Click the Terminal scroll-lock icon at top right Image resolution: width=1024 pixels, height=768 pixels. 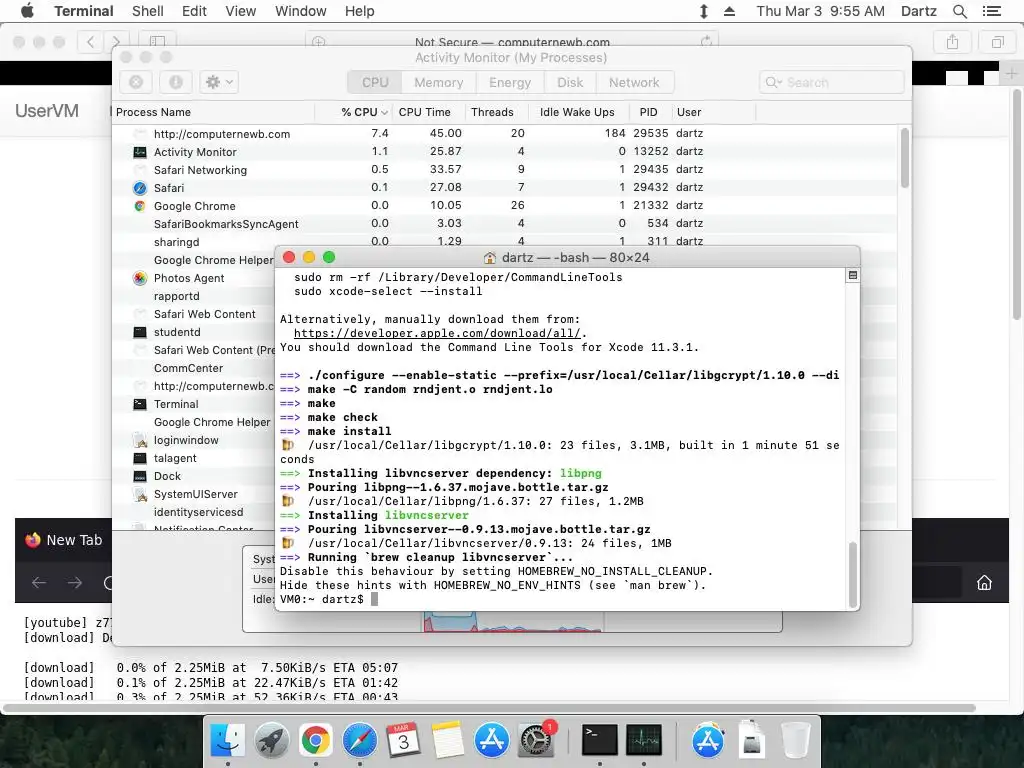pyautogui.click(x=852, y=276)
